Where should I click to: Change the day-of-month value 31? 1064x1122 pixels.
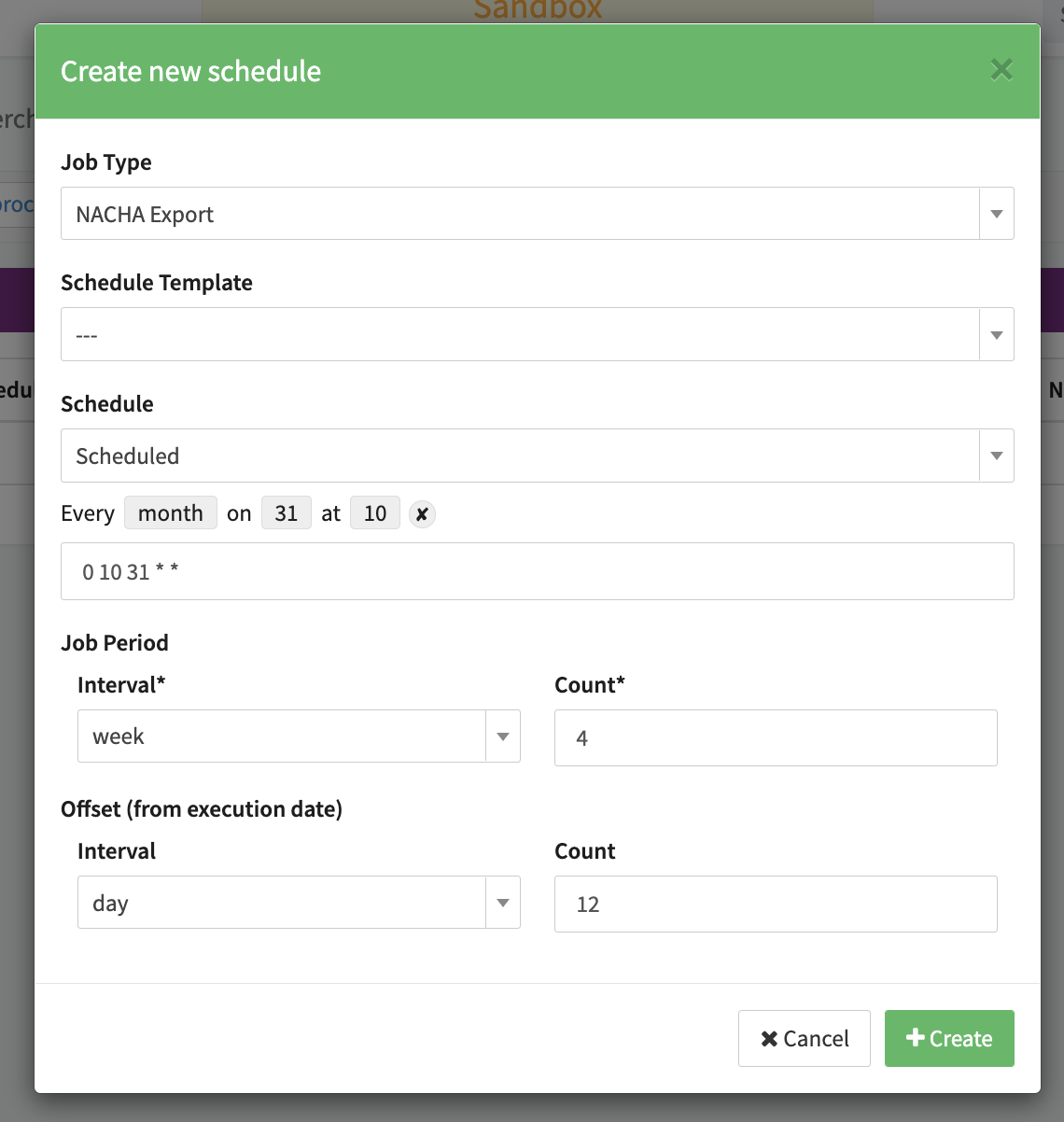287,513
